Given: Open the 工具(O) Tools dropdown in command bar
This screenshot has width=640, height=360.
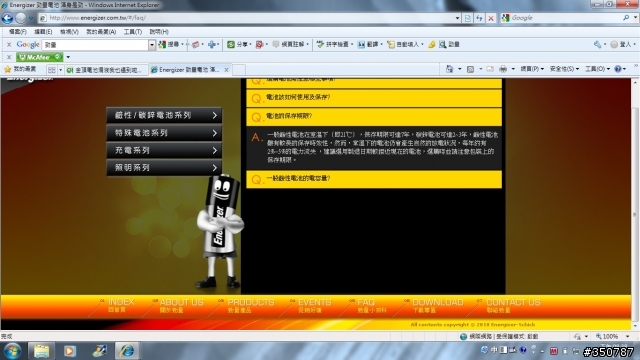Looking at the screenshot, I should (x=598, y=69).
